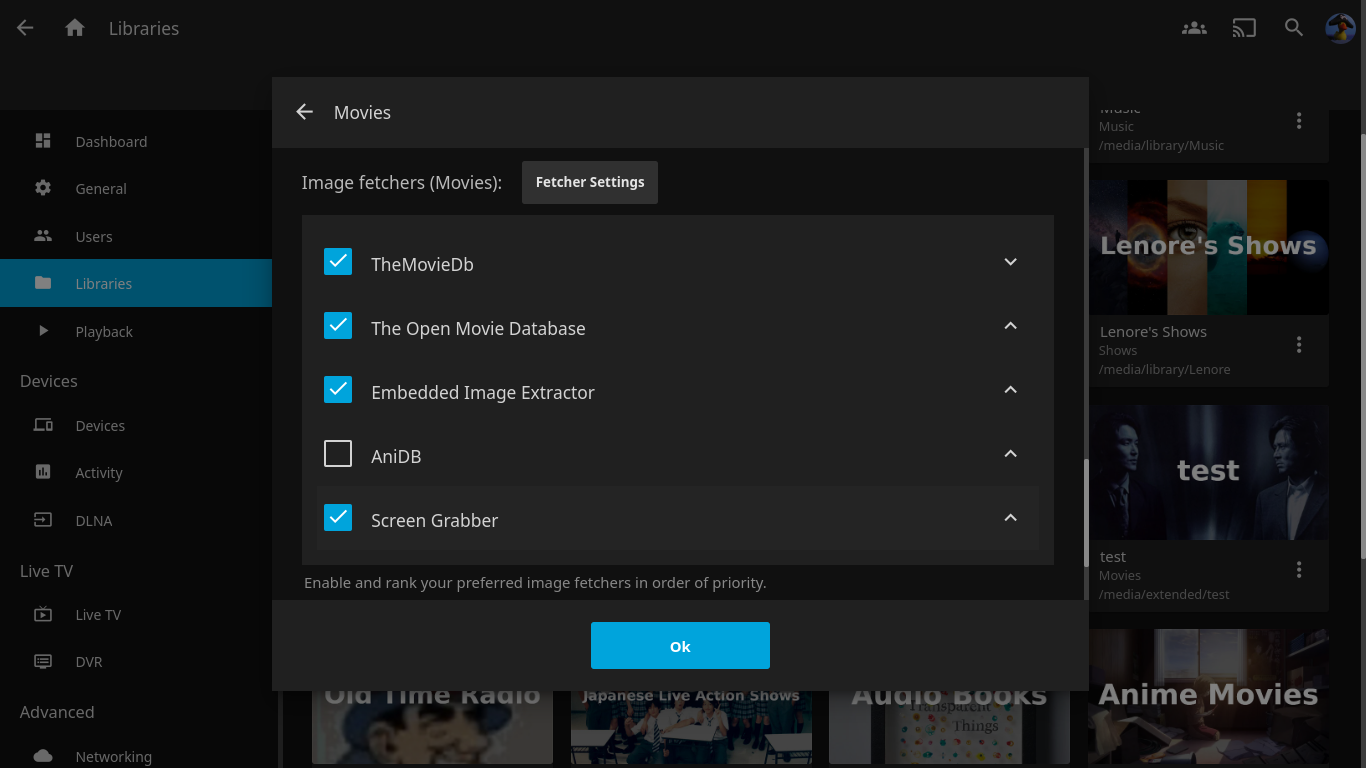Click the Home icon in top bar

(x=75, y=28)
